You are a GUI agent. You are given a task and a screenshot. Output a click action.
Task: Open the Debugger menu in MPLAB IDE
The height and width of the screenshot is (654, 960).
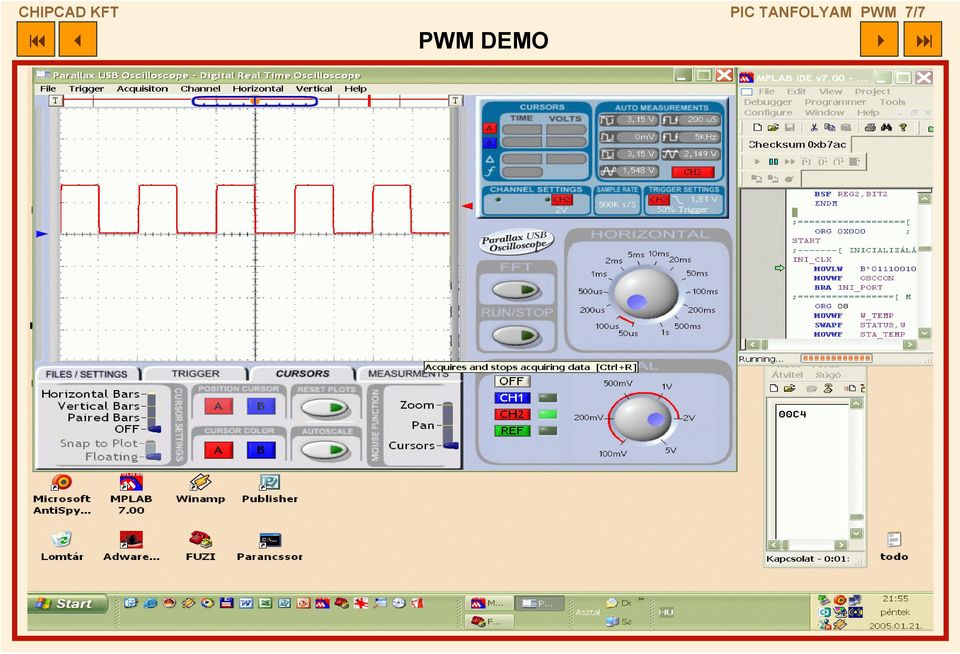(x=768, y=102)
